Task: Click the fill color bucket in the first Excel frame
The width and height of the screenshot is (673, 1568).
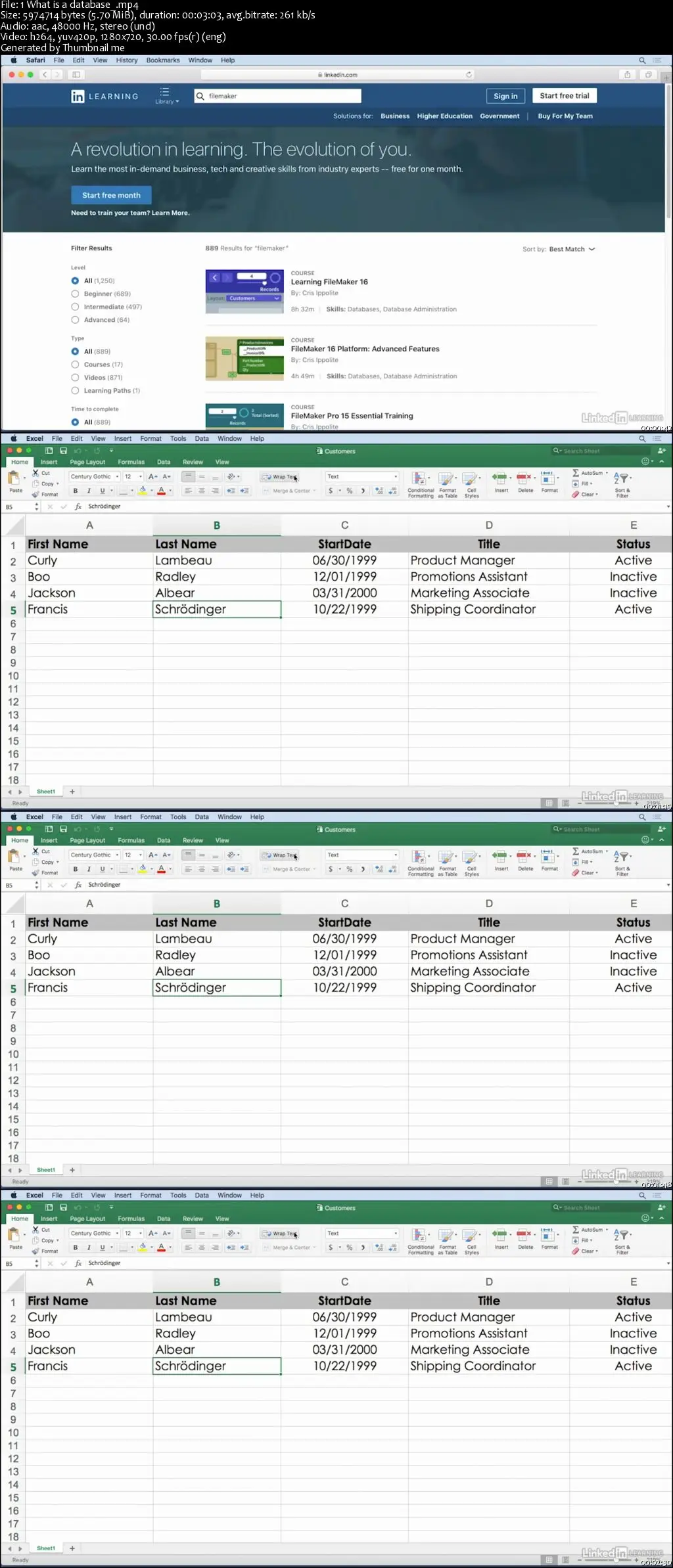Action: [142, 491]
